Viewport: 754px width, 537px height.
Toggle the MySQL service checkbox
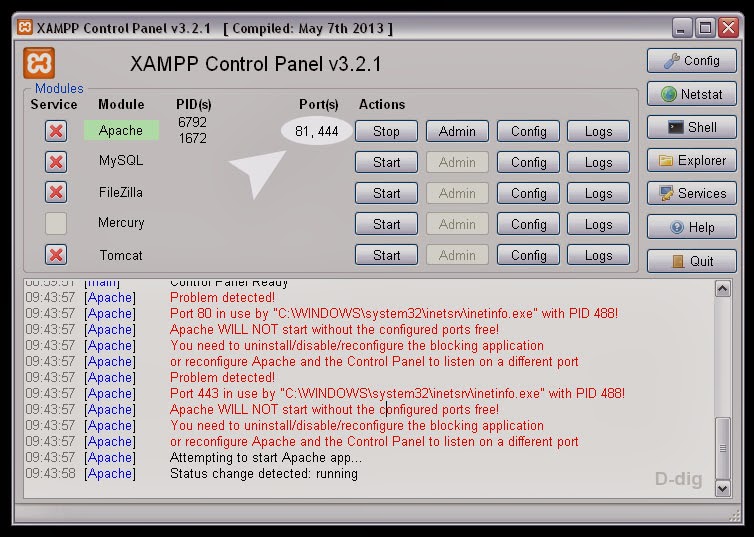(56, 162)
